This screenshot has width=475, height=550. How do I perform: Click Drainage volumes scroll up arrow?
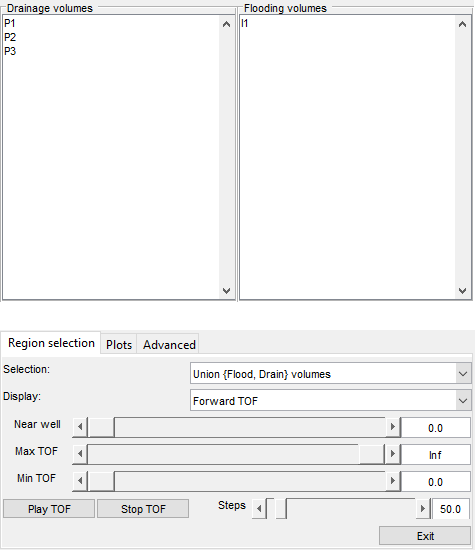227,24
